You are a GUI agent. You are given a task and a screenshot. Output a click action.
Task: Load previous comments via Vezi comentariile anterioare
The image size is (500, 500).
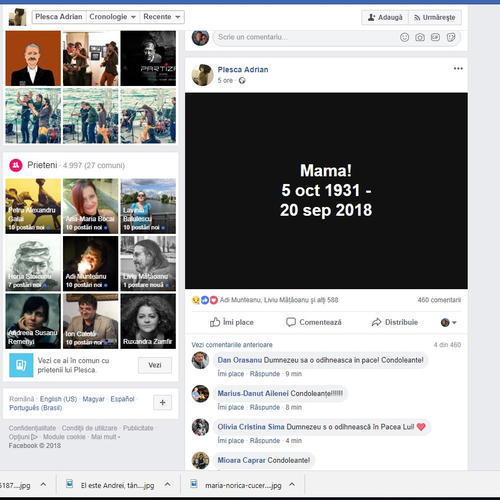232,345
